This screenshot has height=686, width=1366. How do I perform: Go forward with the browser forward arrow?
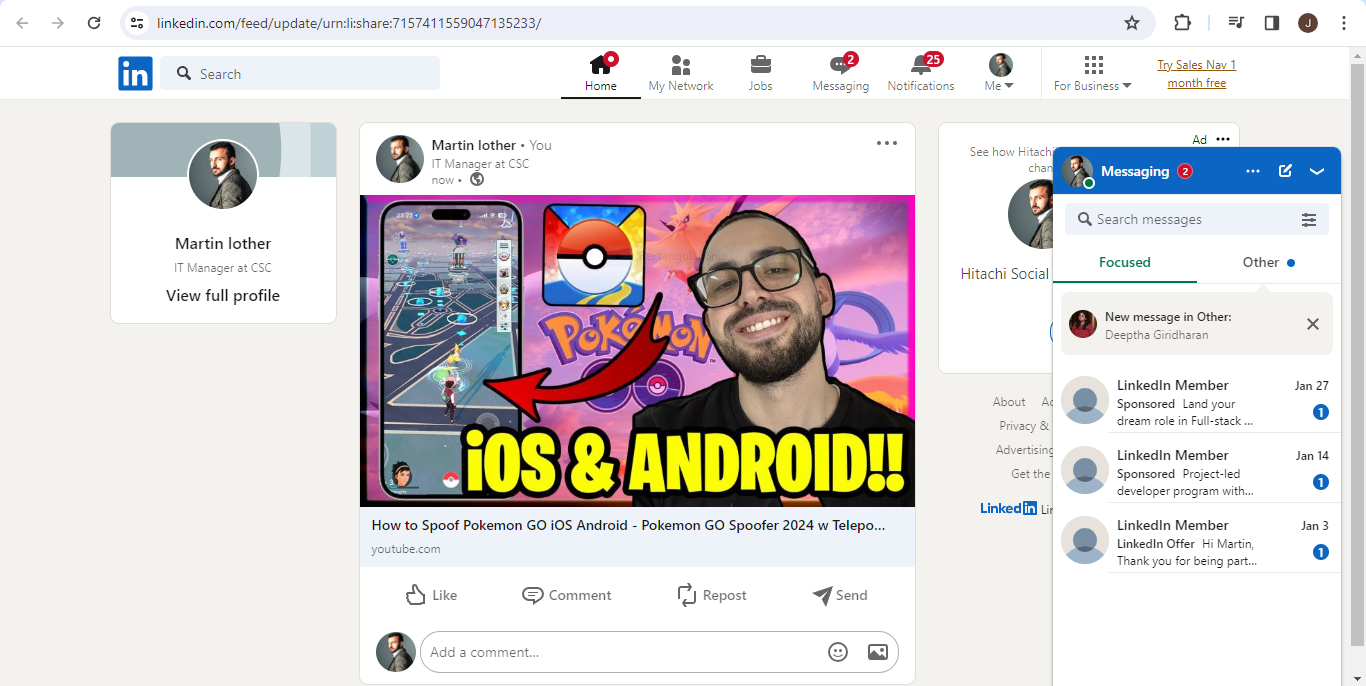click(58, 23)
